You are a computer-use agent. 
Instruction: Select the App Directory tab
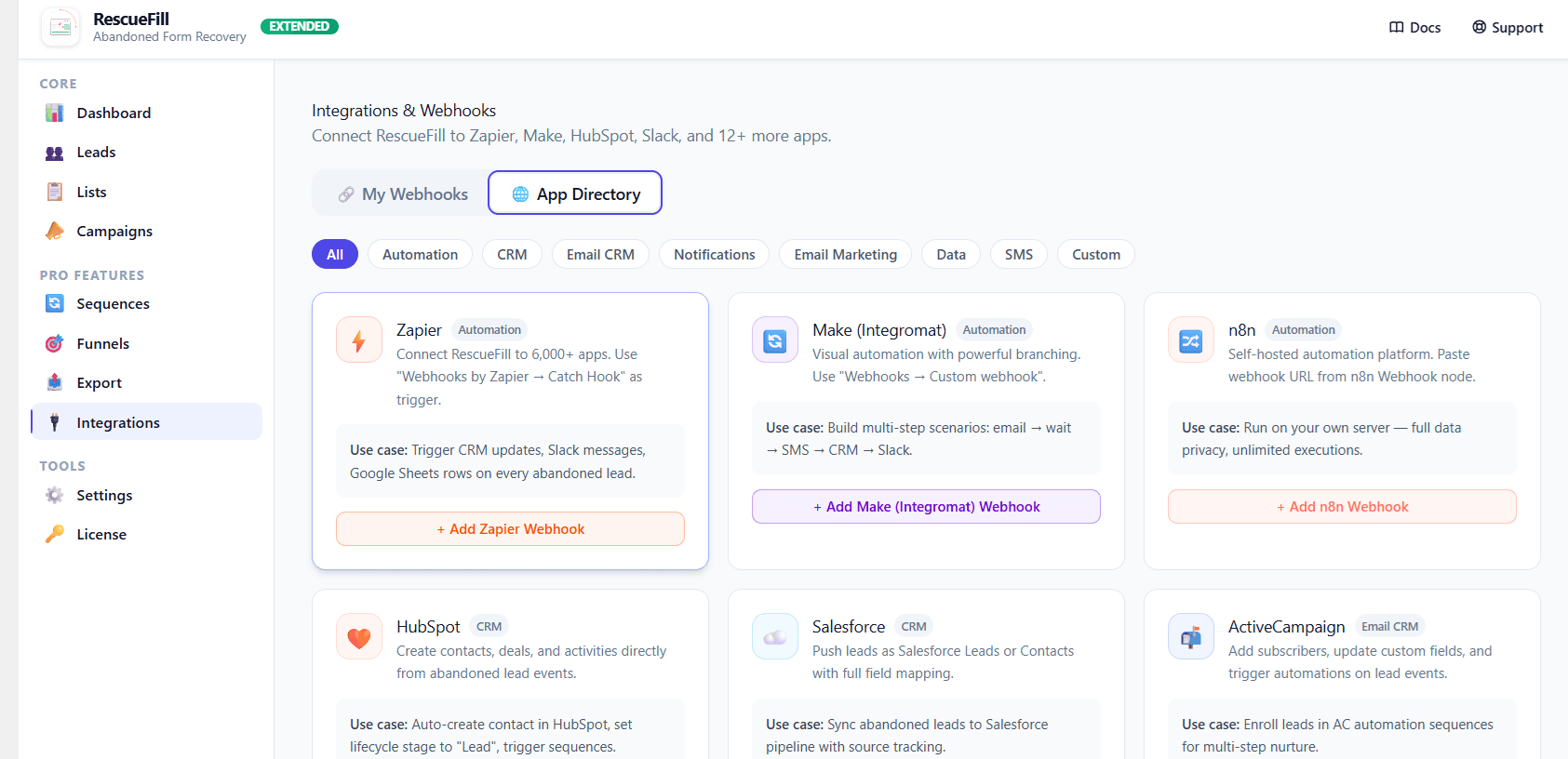point(575,193)
